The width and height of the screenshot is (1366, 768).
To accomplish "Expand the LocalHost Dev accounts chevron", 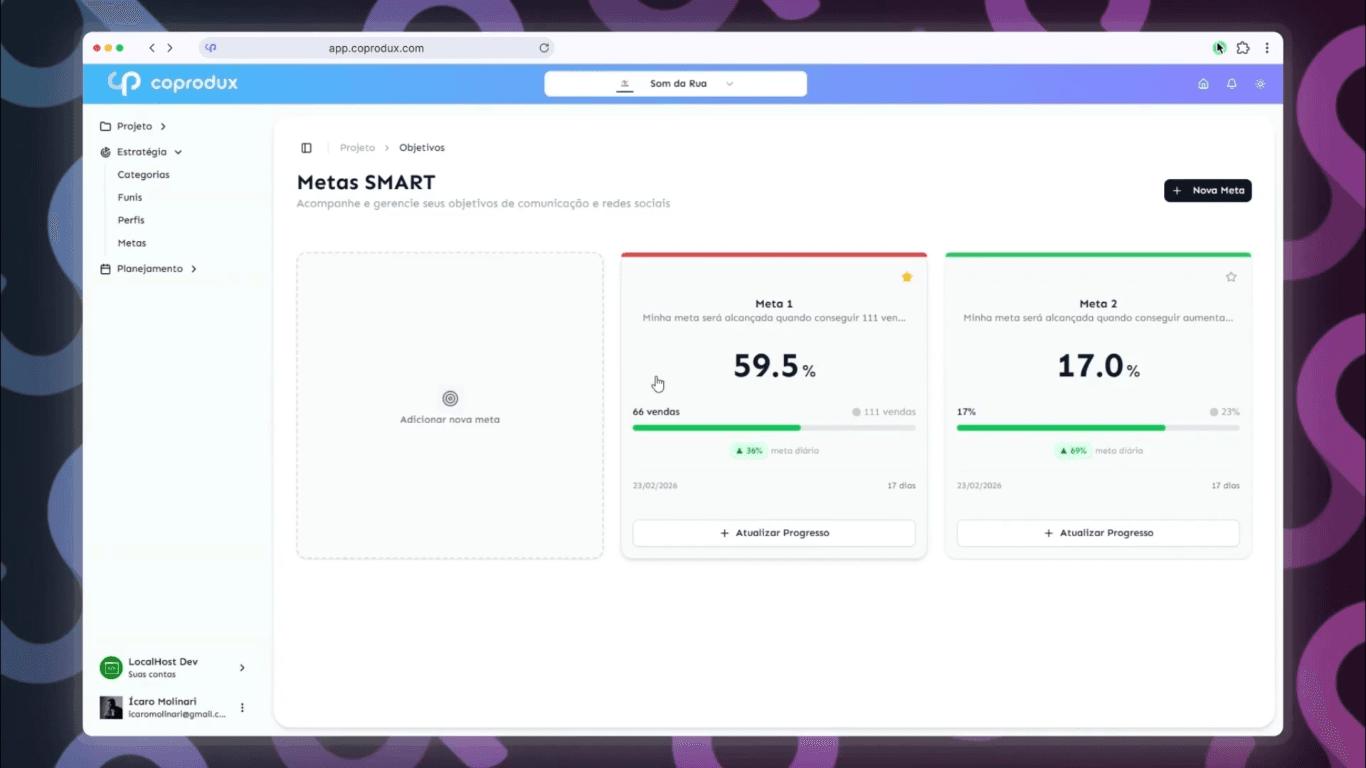I will tap(242, 668).
